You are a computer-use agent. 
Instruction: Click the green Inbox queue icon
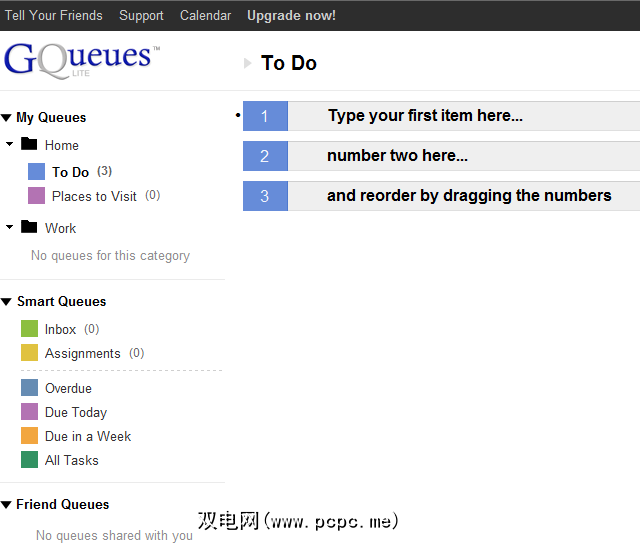click(x=29, y=329)
